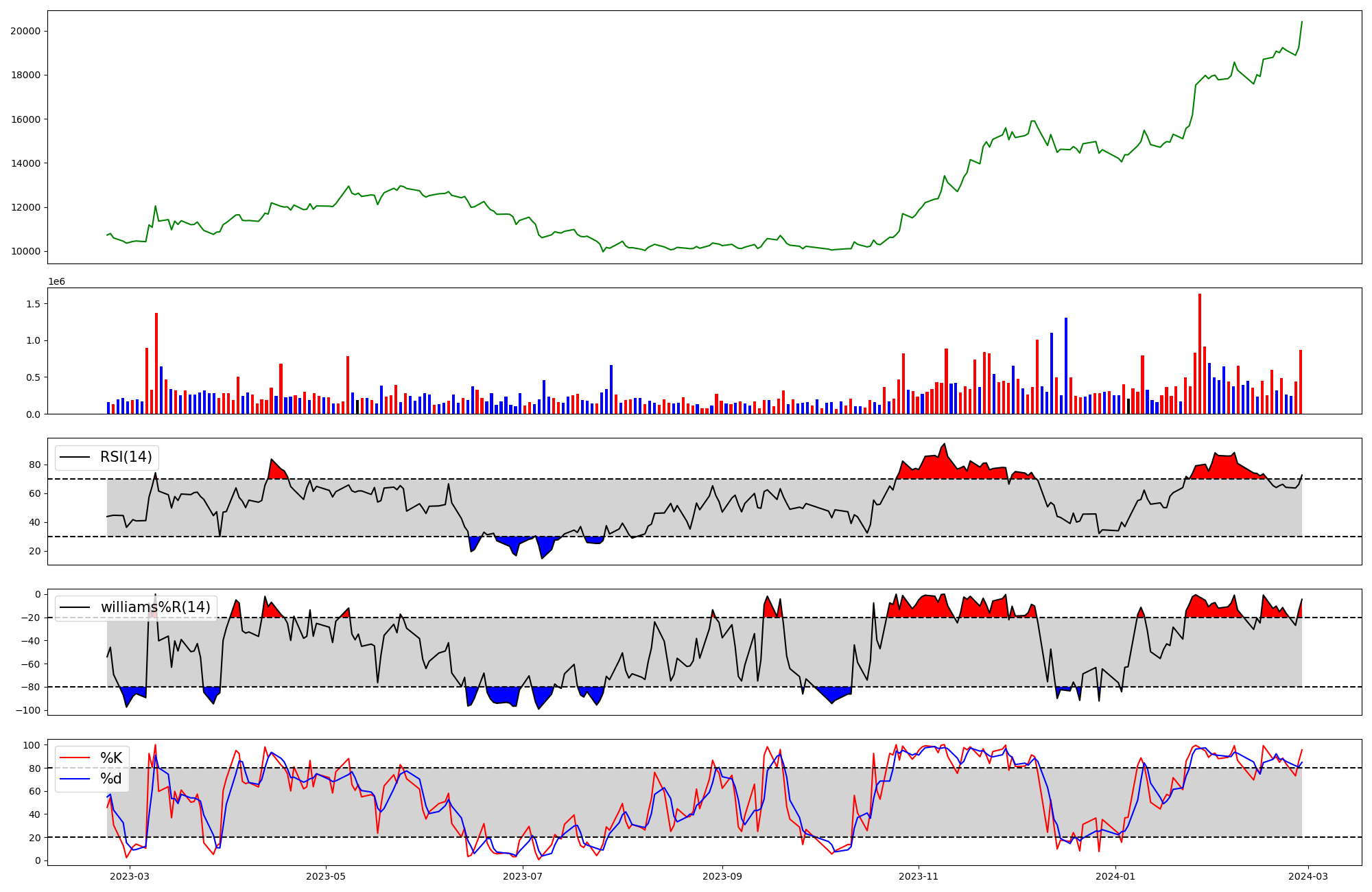Click the 100 stochastic axis tick label

click(x=32, y=745)
